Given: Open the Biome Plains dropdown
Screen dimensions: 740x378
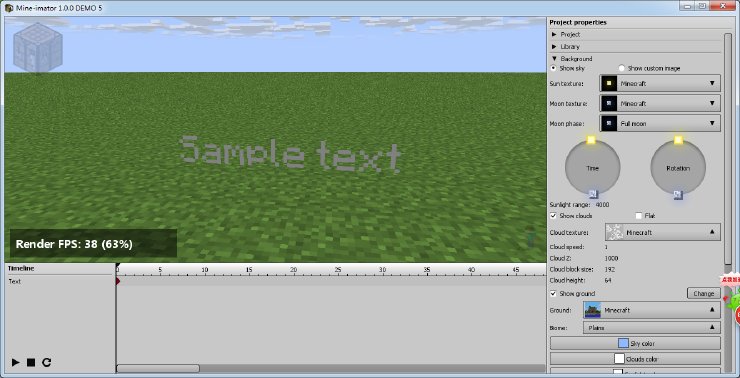Looking at the screenshot, I should coord(652,328).
